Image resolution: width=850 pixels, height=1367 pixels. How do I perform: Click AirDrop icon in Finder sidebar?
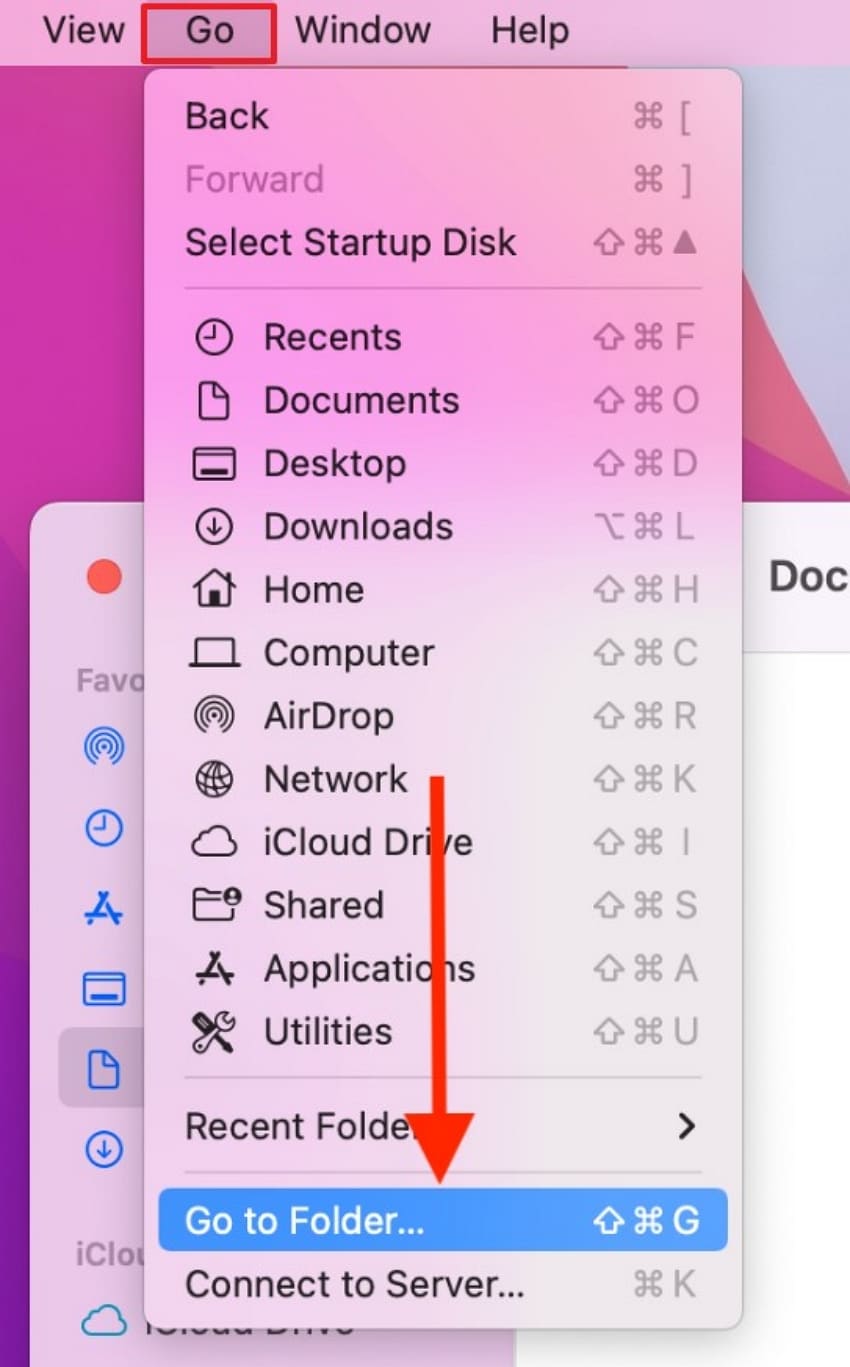point(104,746)
